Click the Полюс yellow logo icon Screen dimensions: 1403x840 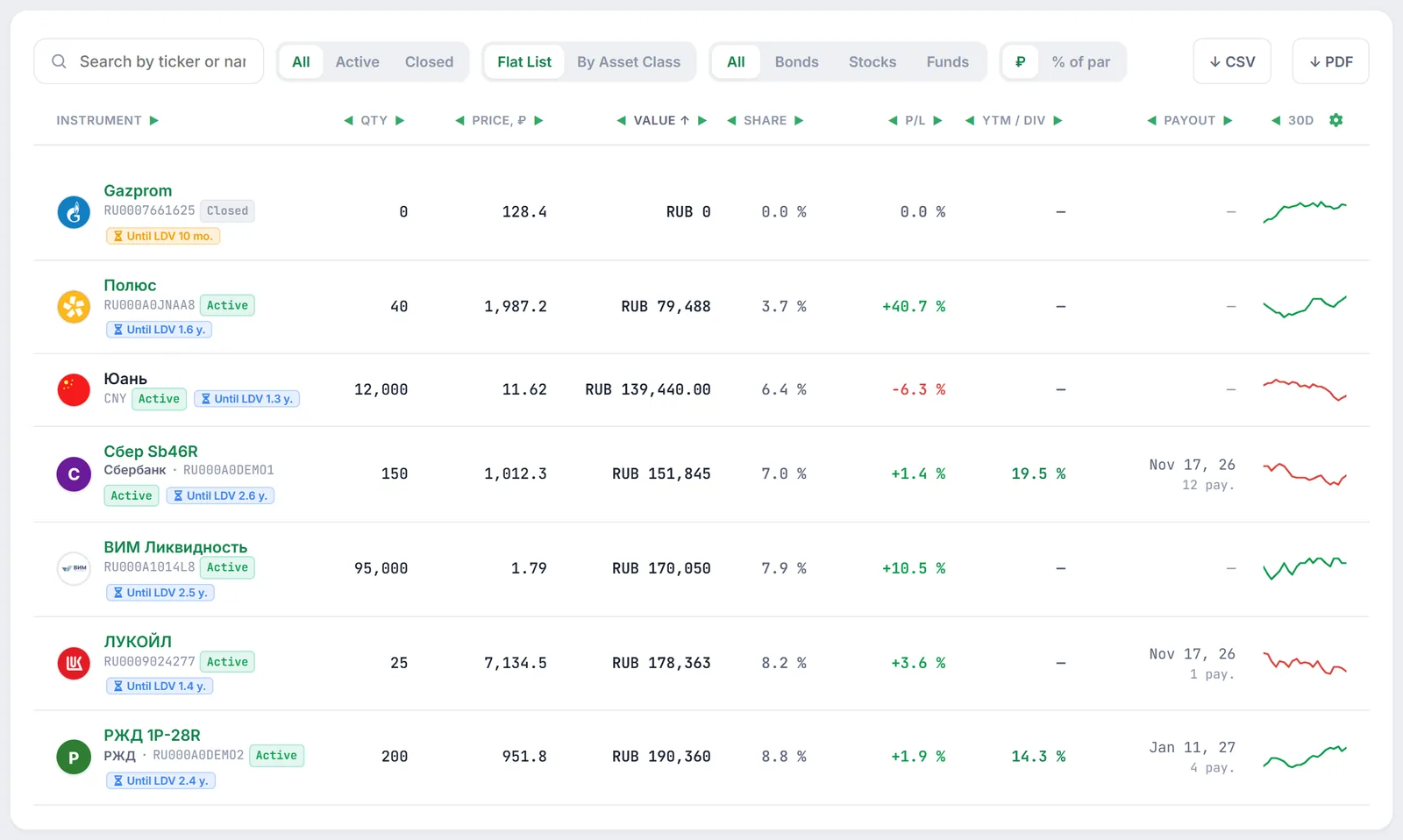point(74,307)
